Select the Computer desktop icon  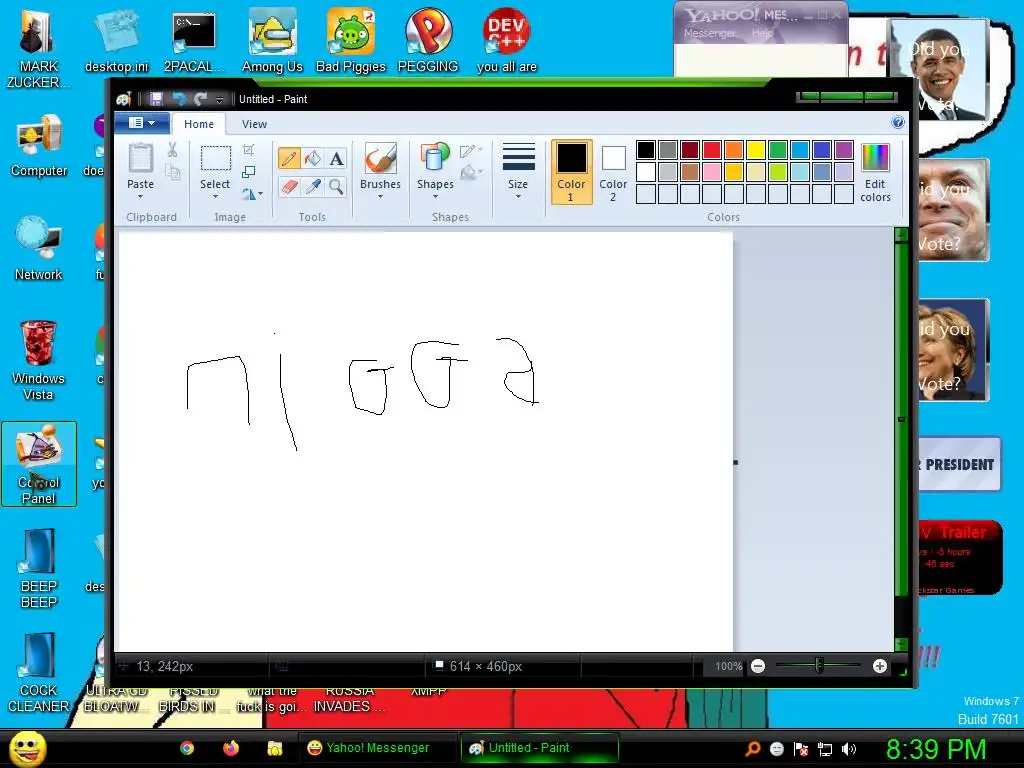click(39, 146)
